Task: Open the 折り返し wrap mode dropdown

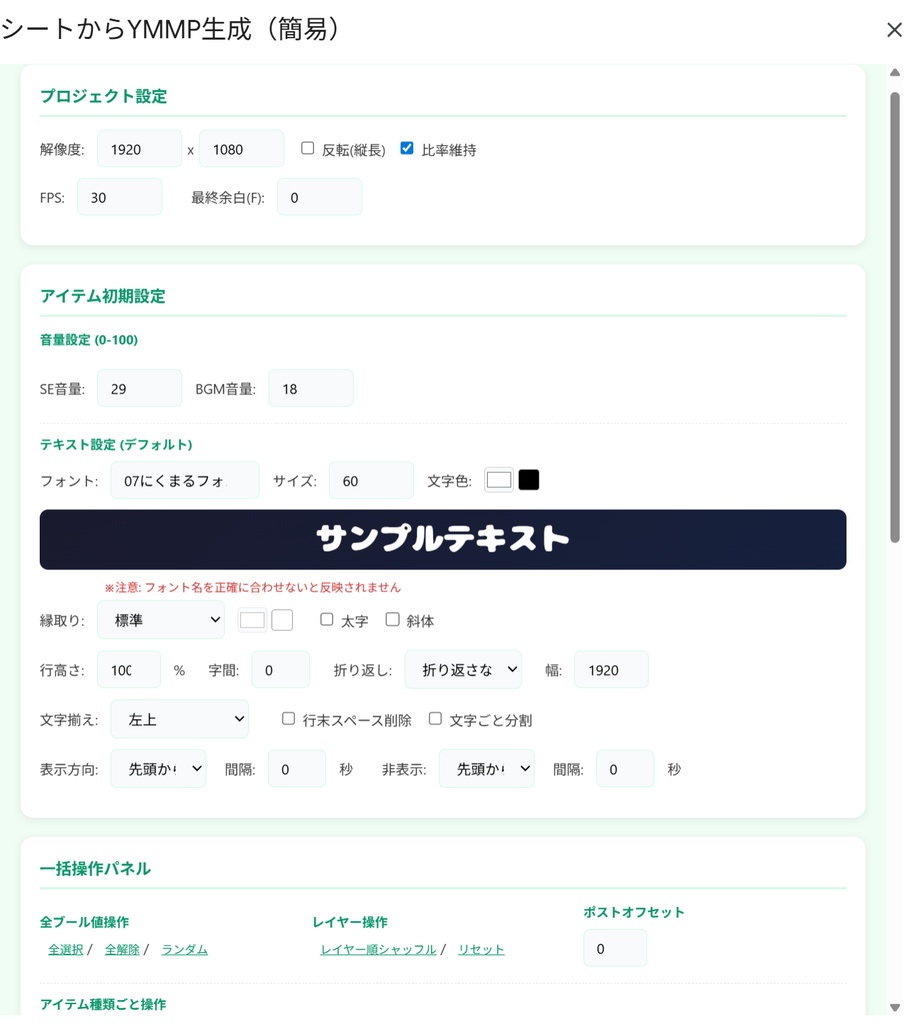Action: [463, 669]
